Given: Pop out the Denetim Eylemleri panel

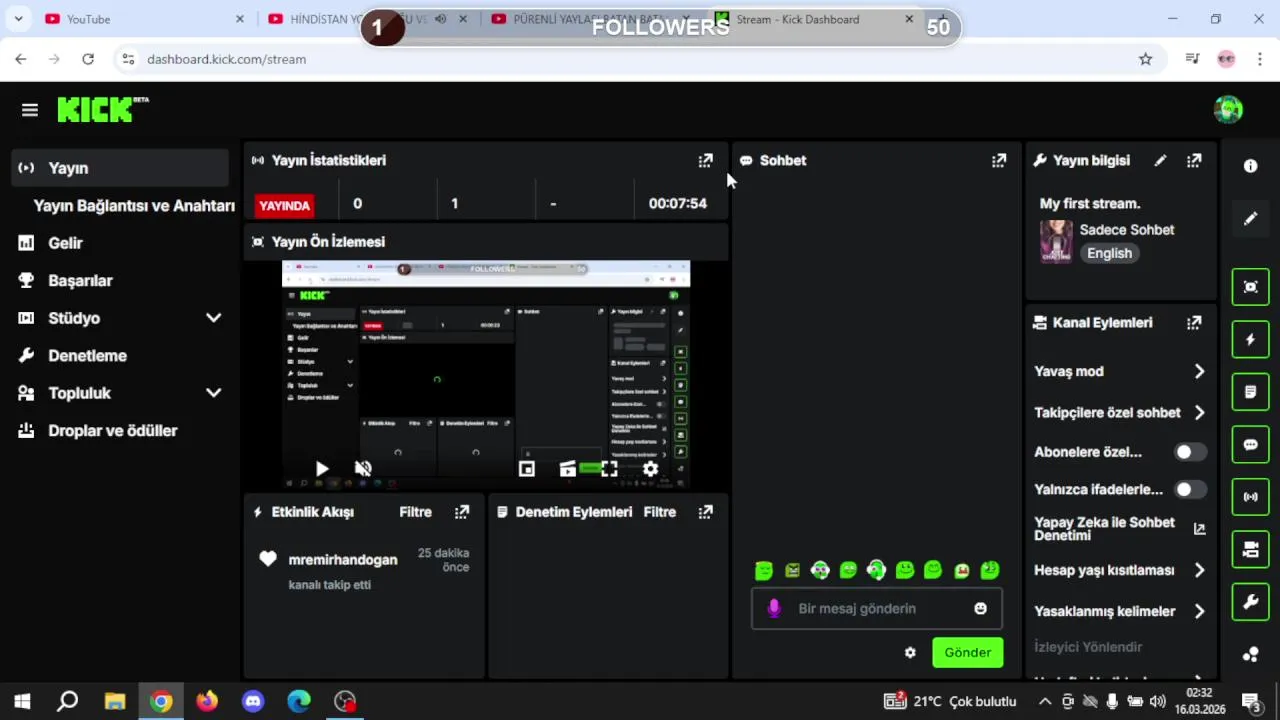Looking at the screenshot, I should pyautogui.click(x=705, y=512).
